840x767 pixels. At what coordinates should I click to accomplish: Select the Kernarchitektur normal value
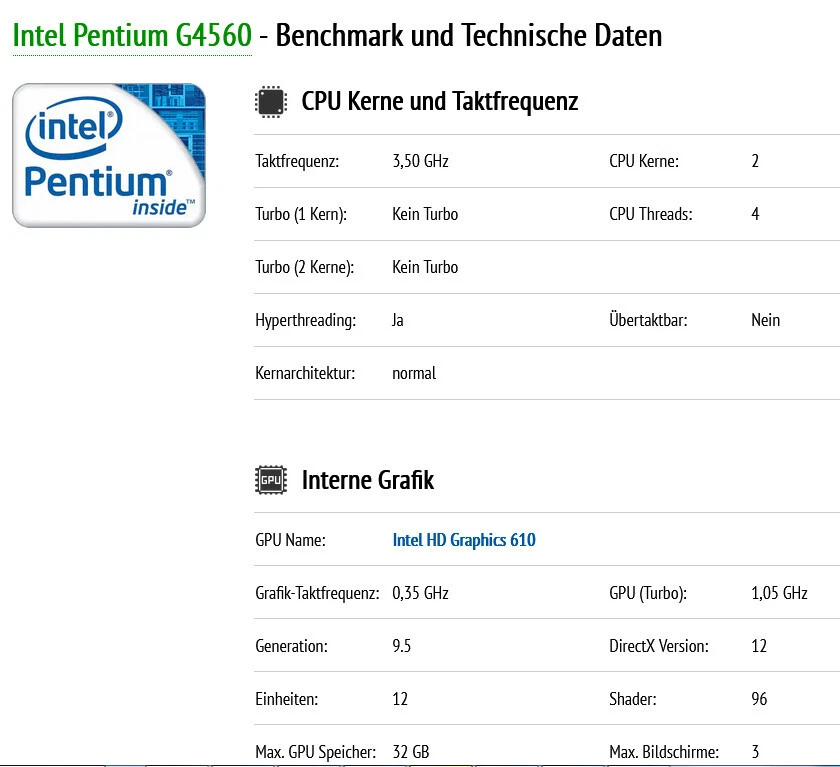(414, 373)
